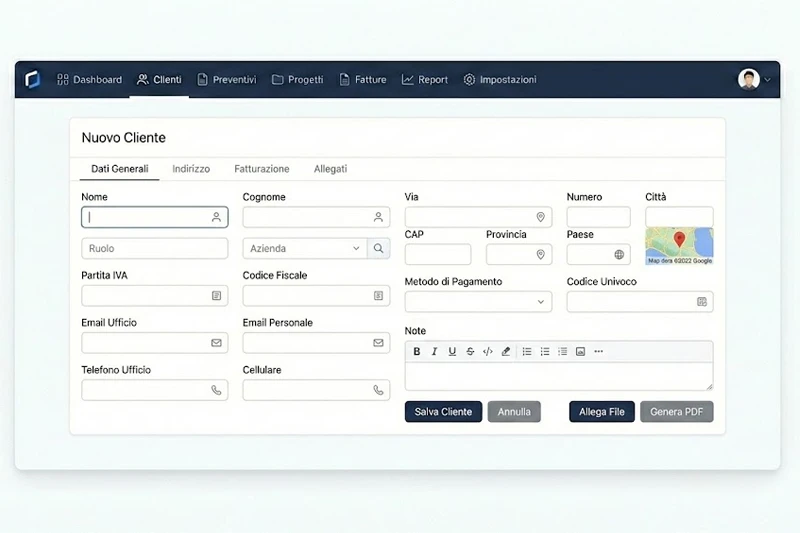Switch to the Fatturazione tab

click(262, 169)
